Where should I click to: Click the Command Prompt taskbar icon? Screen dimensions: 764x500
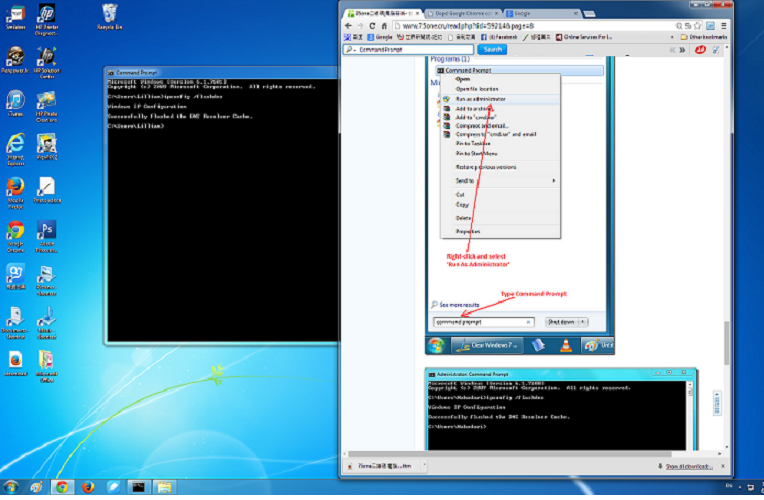138,487
